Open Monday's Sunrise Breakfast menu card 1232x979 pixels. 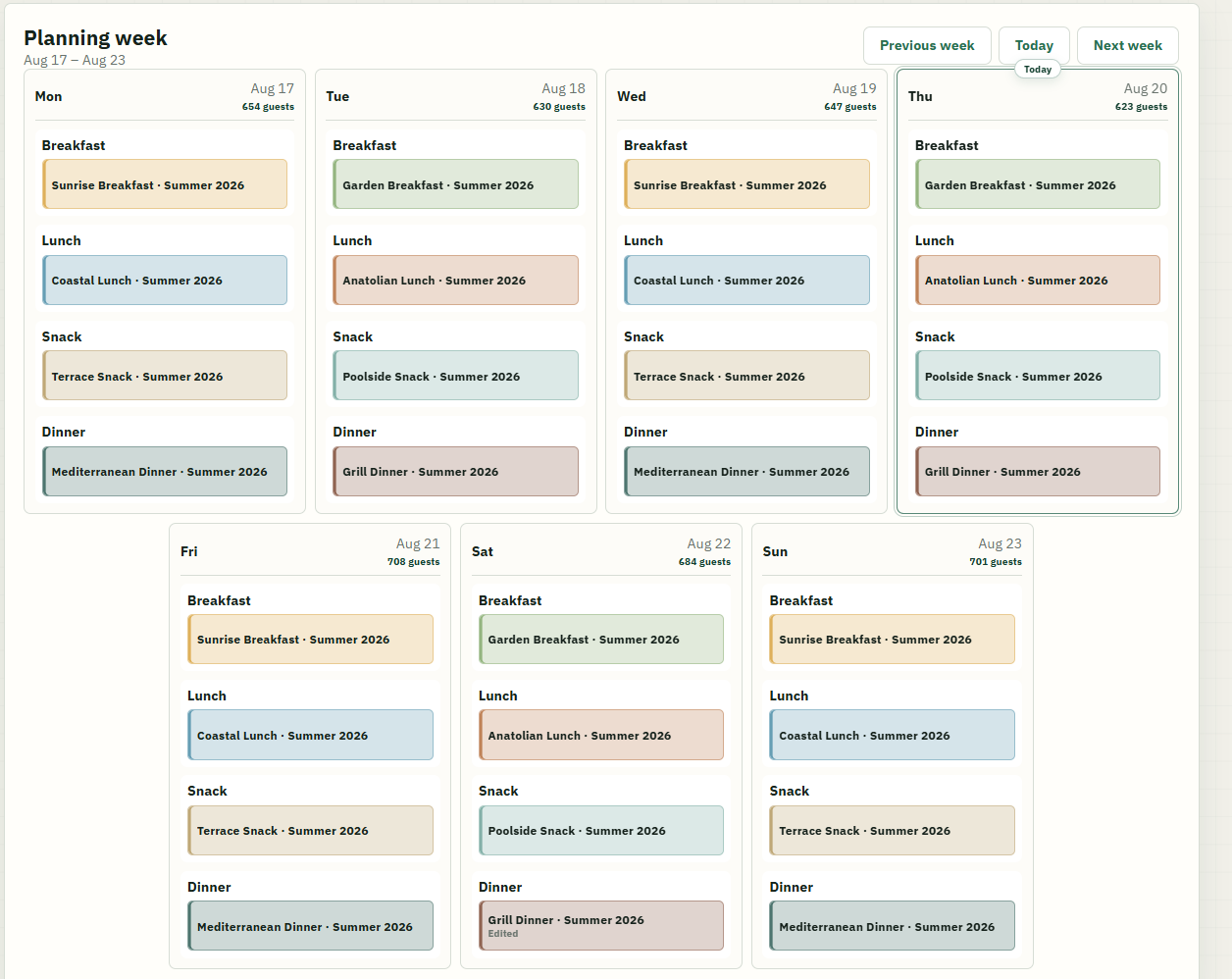pyautogui.click(x=165, y=184)
